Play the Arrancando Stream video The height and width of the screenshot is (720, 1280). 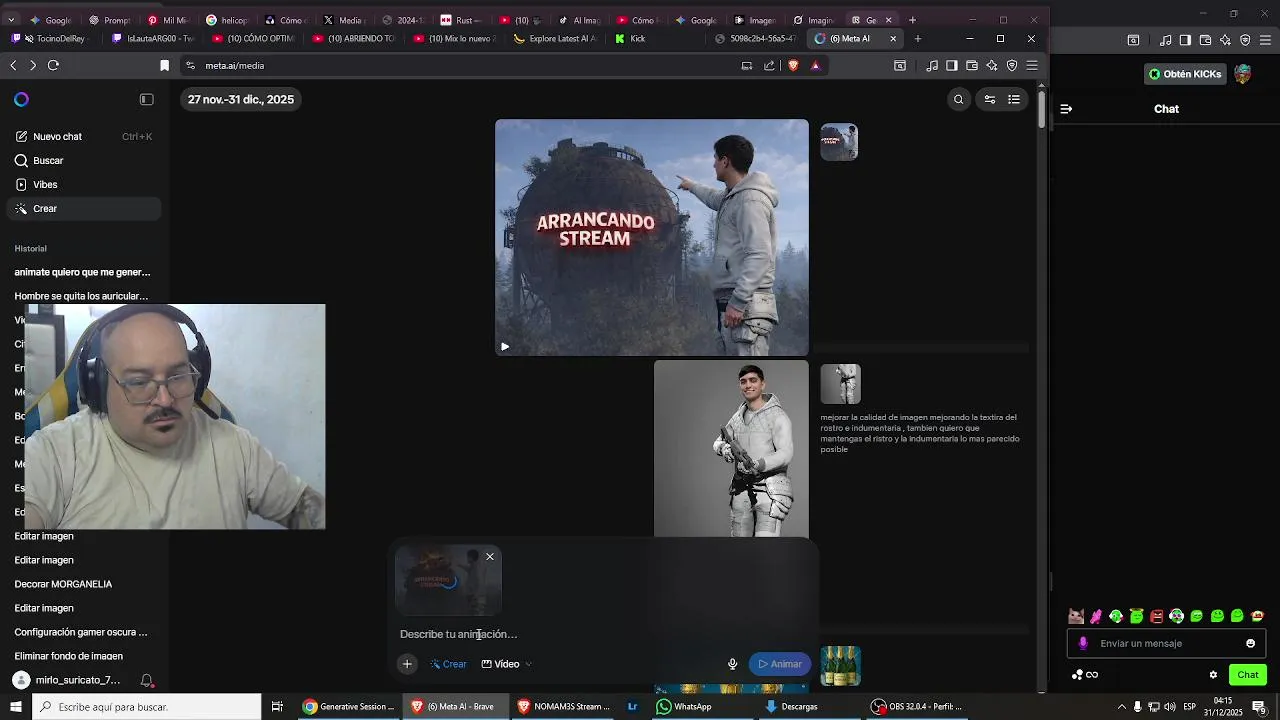point(505,347)
